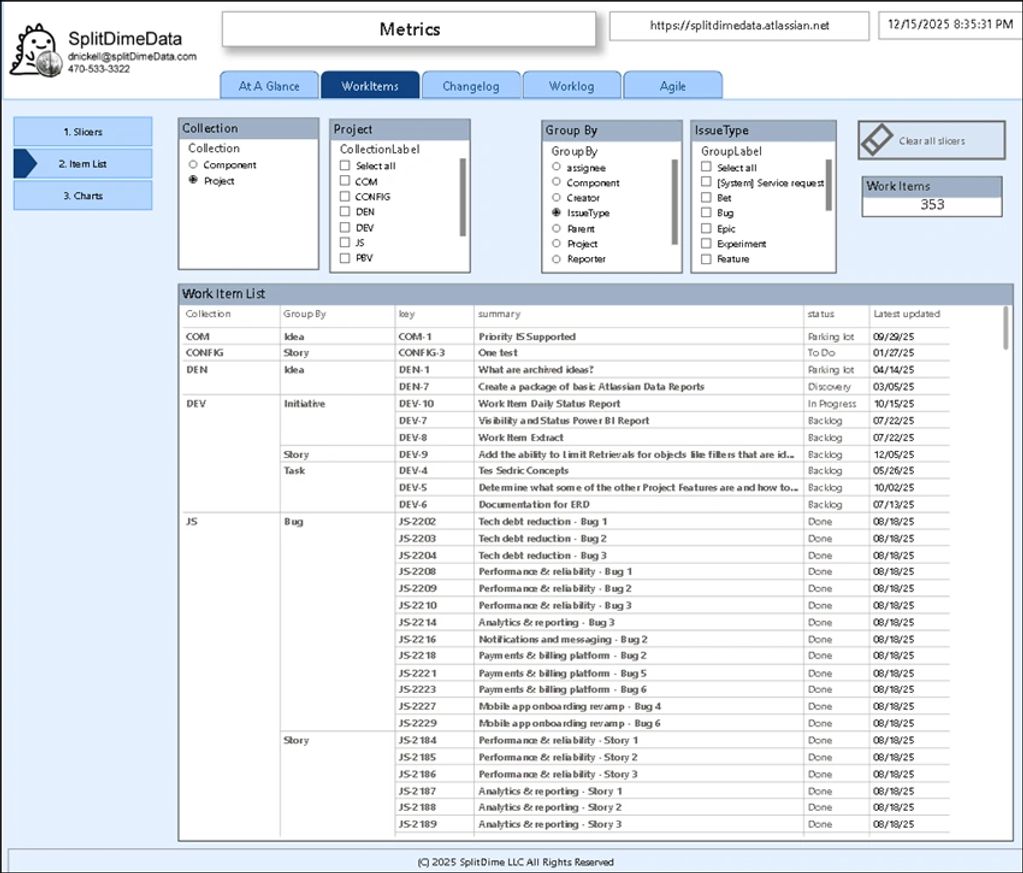Go to the Worklog tab
Screen dimensions: 1023x873
click(x=571, y=86)
